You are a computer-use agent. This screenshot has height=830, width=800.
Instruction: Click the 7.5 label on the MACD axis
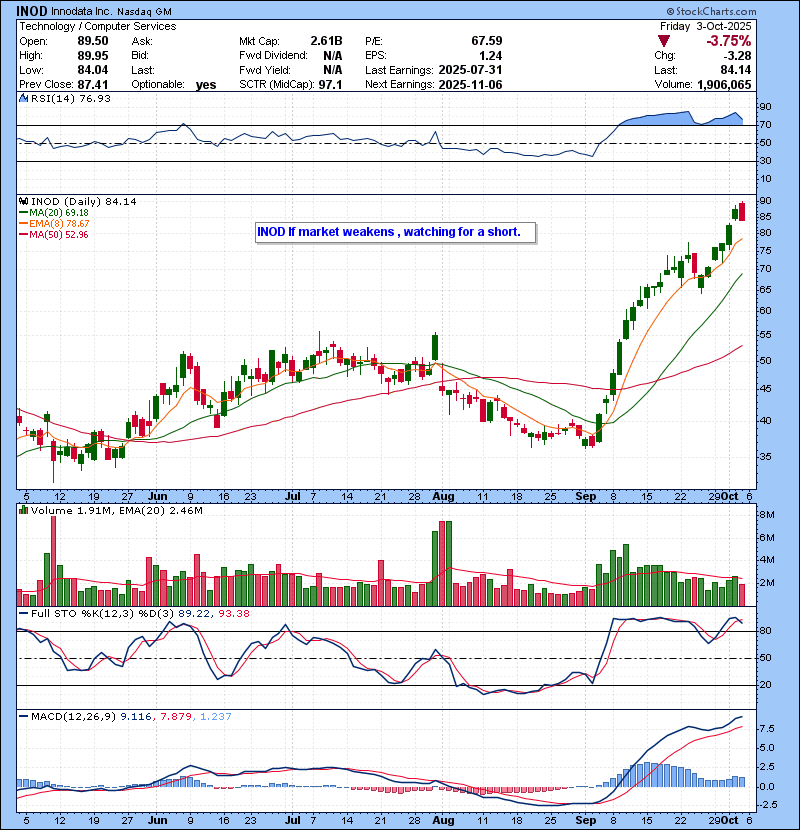coord(767,729)
